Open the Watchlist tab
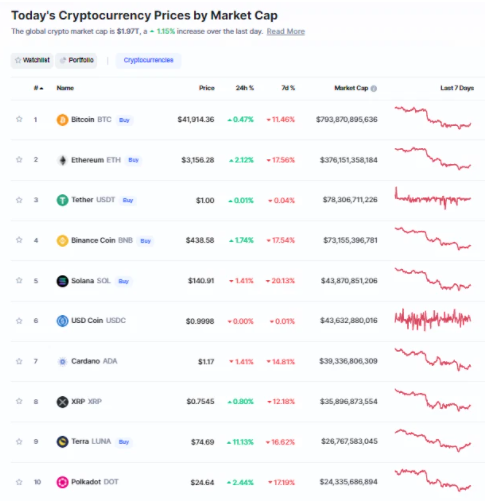 pyautogui.click(x=32, y=60)
